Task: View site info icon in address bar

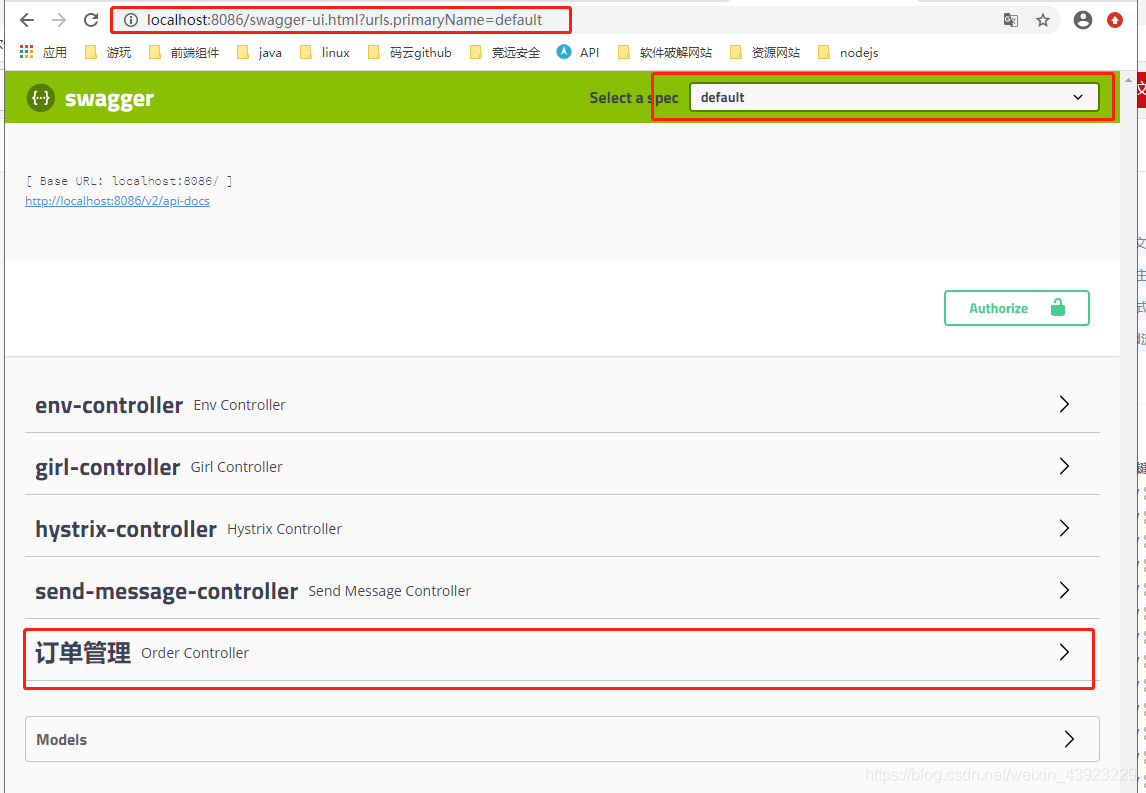Action: (x=131, y=20)
